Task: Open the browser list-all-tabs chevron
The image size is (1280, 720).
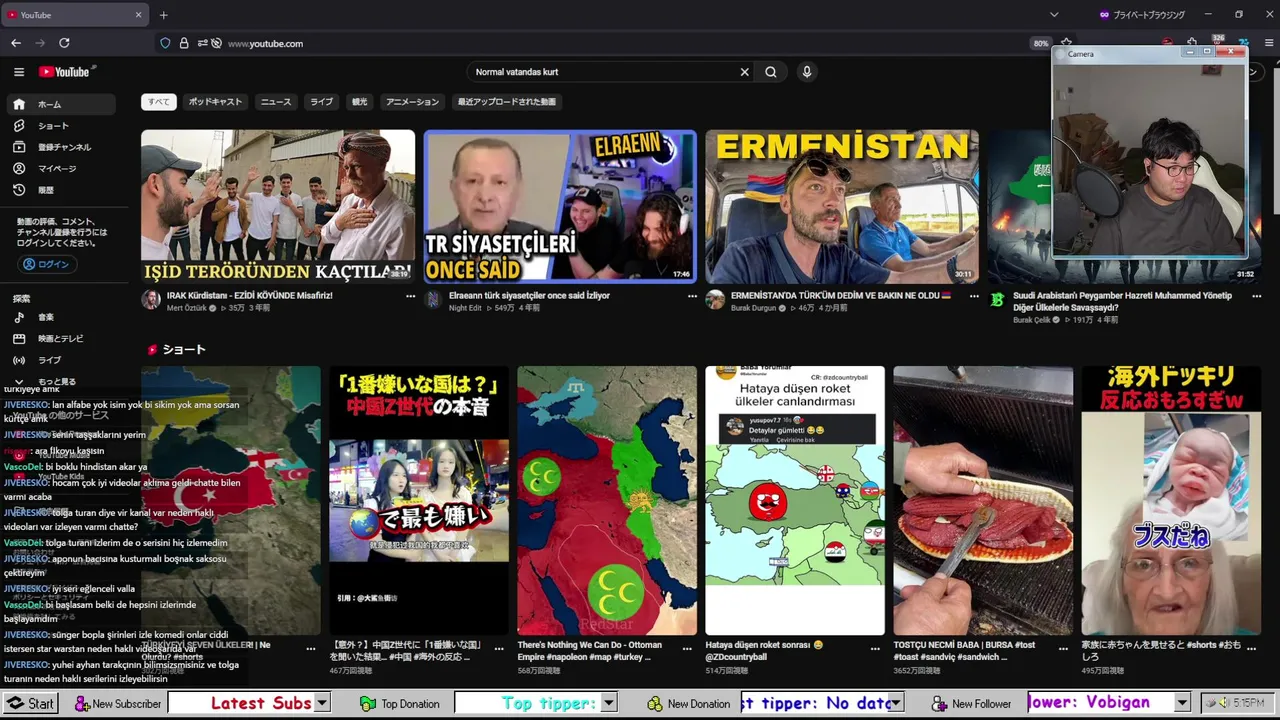Action: [x=1054, y=15]
